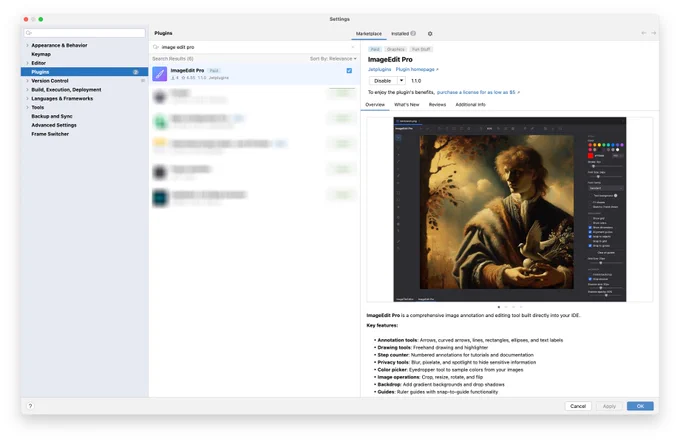Uncheck the ImageEdit Pro enabled checkbox
Image resolution: width=680 pixels, height=442 pixels.
coord(349,70)
